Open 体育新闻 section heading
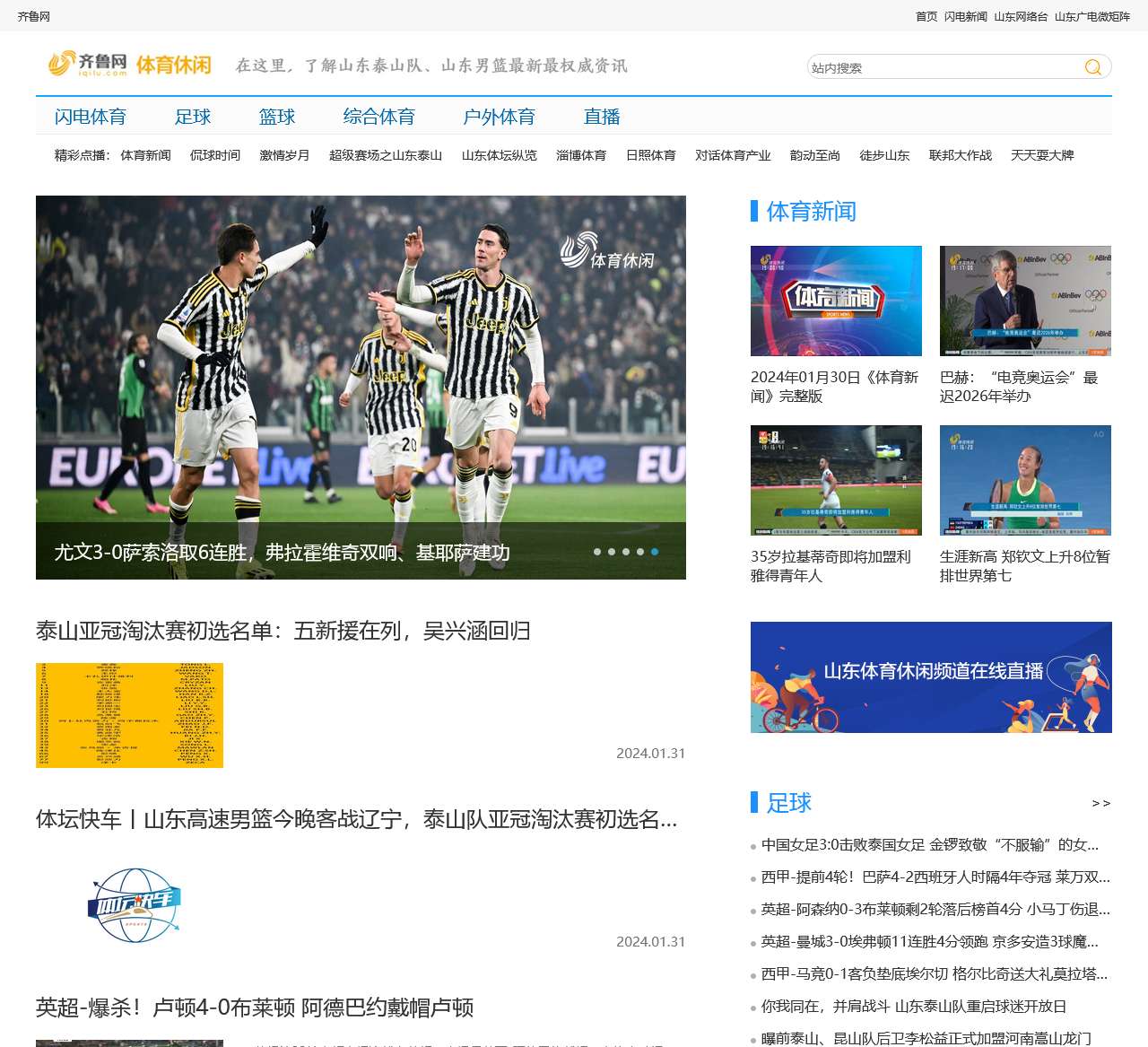The width and height of the screenshot is (1148, 1047). point(812,212)
